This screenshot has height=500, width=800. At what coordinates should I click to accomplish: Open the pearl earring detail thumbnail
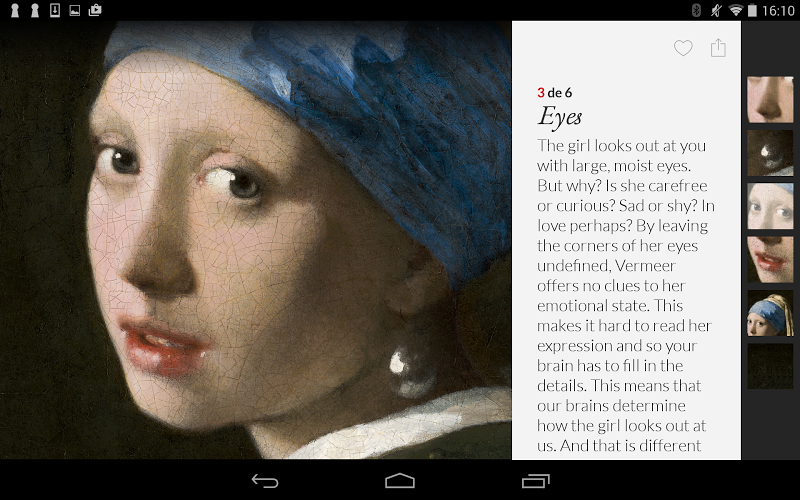(x=770, y=153)
